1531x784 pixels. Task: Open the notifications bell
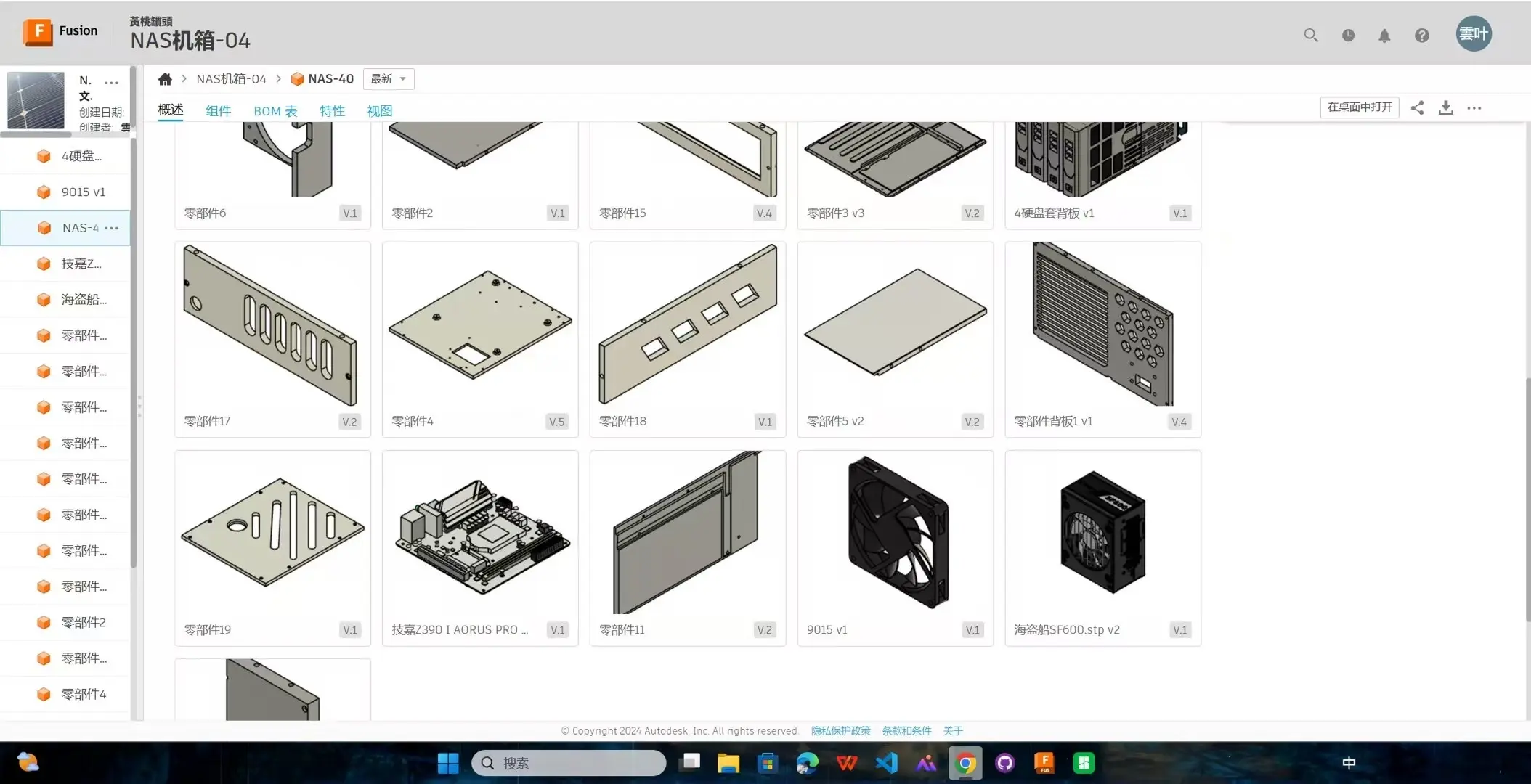tap(1384, 35)
